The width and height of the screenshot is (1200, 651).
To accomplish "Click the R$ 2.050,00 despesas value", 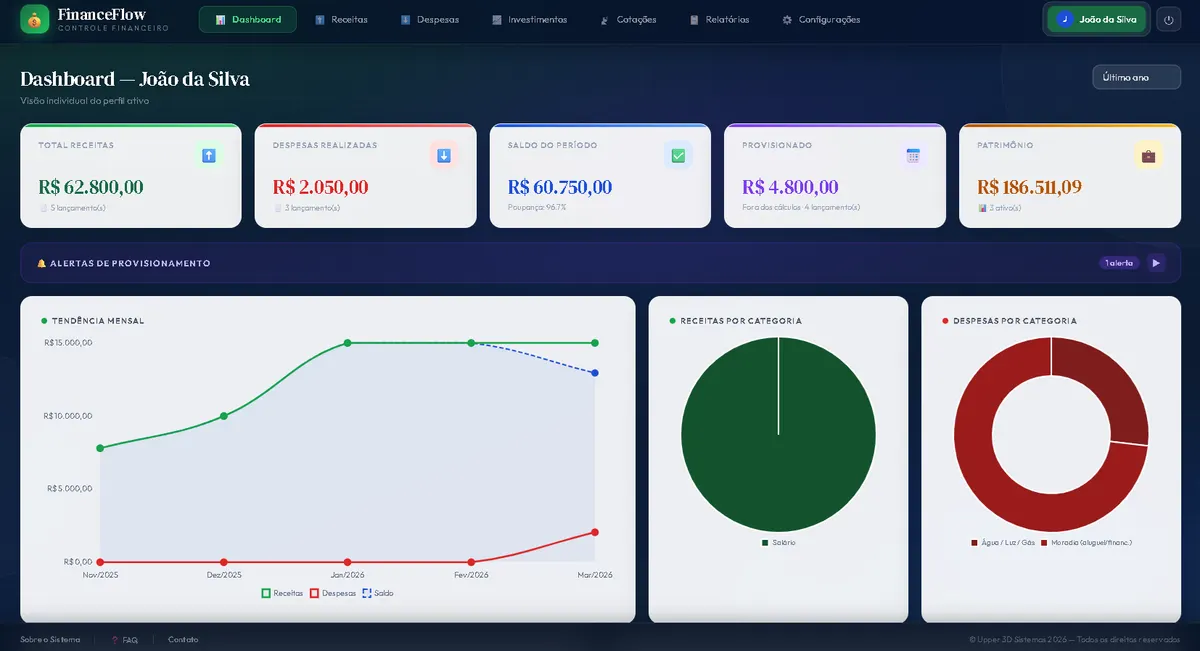I will 320,187.
